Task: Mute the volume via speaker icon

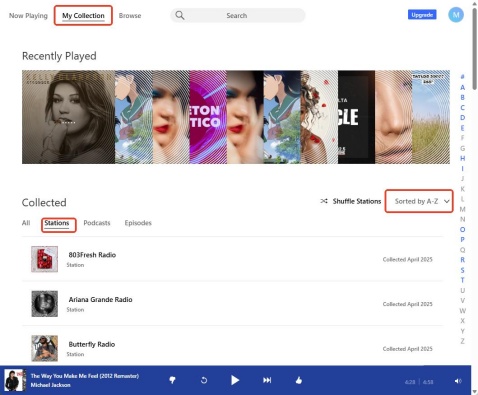Action: point(458,381)
